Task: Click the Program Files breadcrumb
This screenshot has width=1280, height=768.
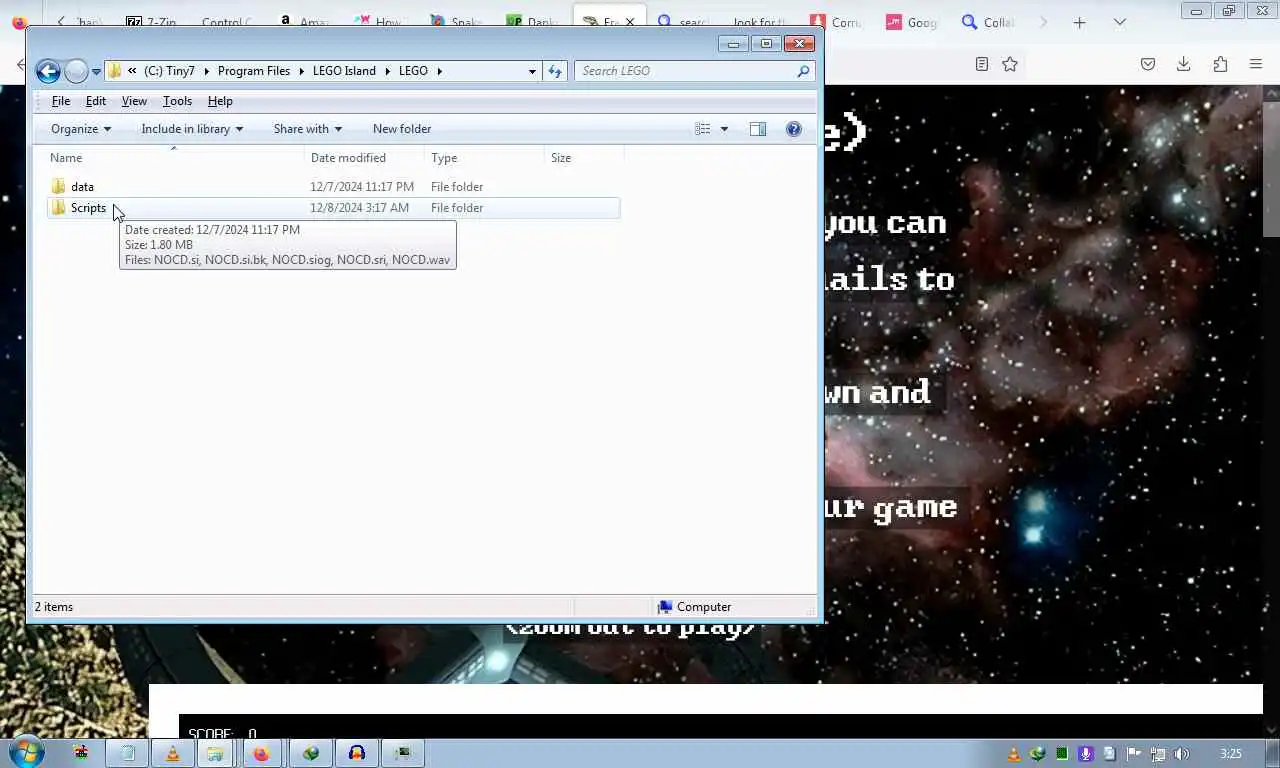Action: point(254,71)
